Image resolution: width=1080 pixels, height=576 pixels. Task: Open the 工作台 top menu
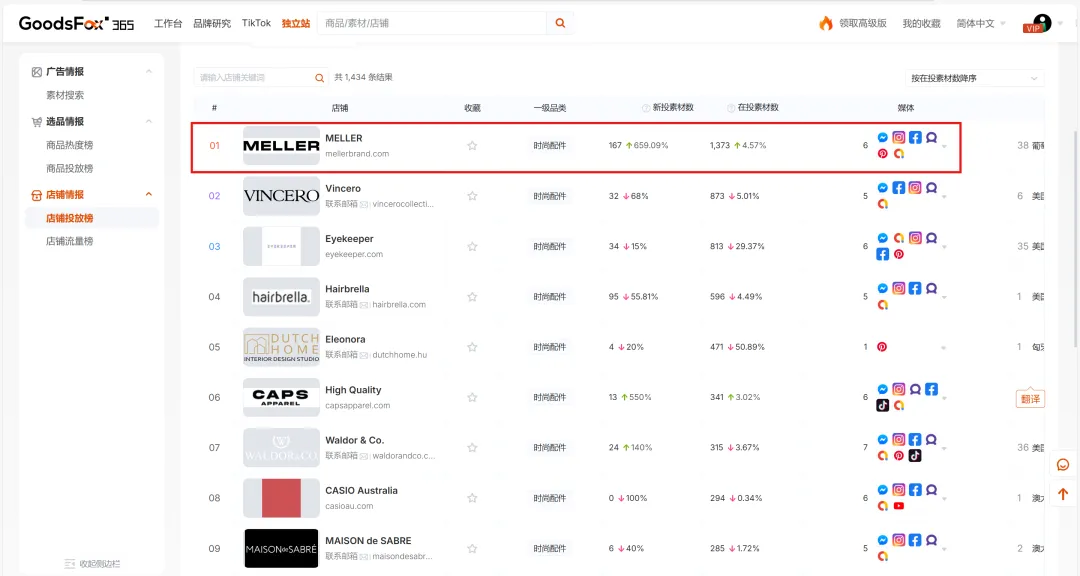pos(168,23)
